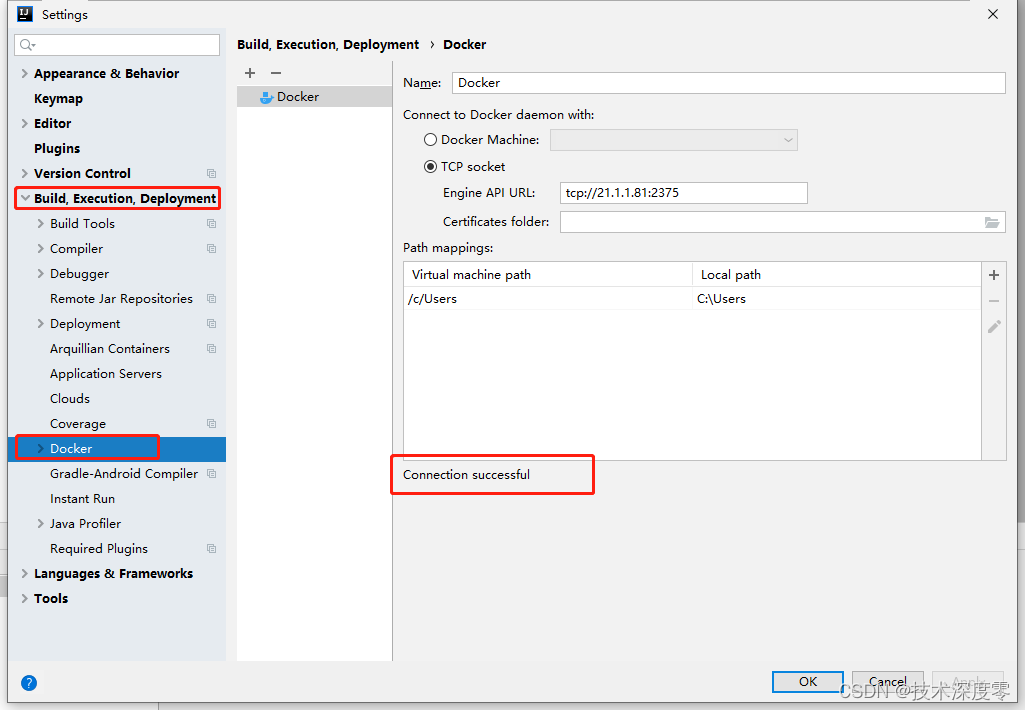Select TCP socket radio button
The image size is (1025, 710).
(430, 167)
